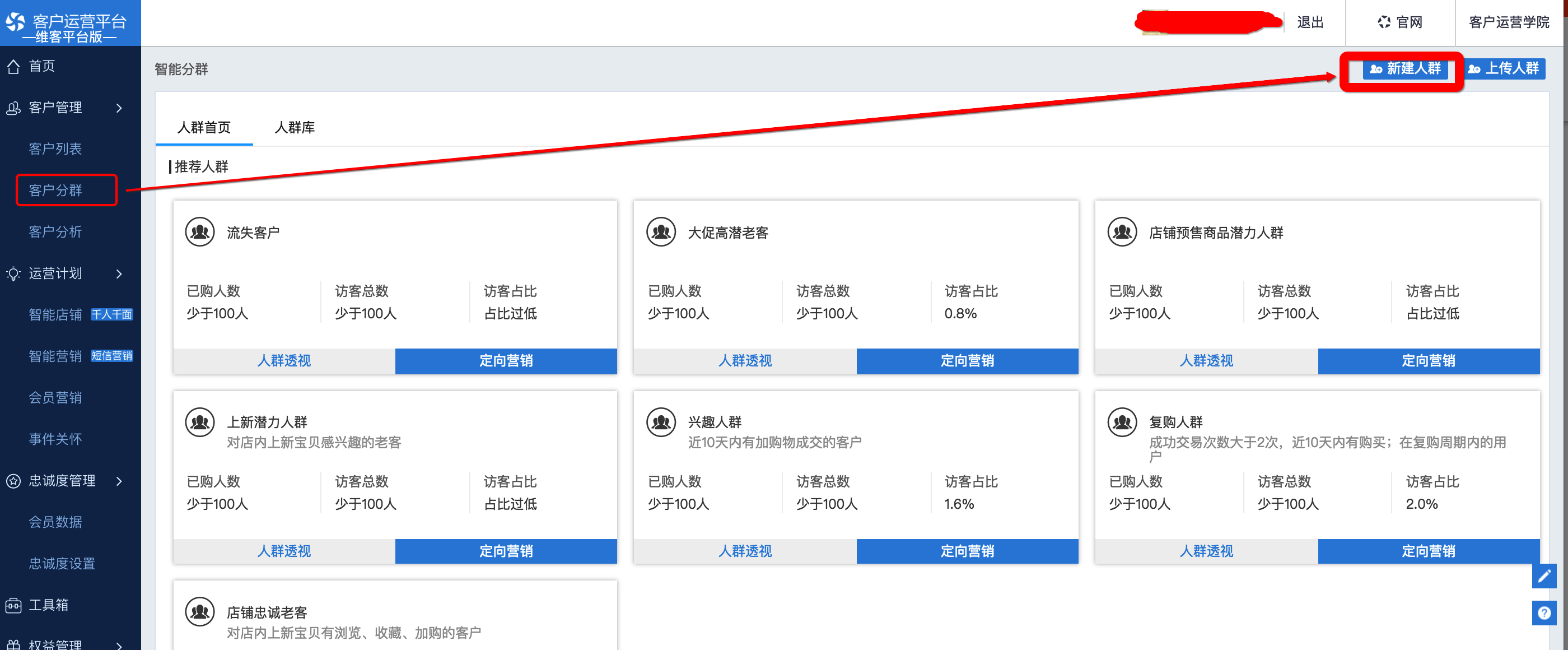Open 智能营销 in the sidebar
Viewport: 1568px width, 650px height.
(55, 356)
